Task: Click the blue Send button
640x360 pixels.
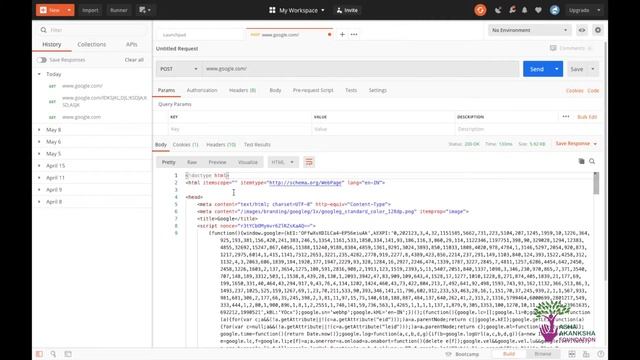Action: [537, 69]
